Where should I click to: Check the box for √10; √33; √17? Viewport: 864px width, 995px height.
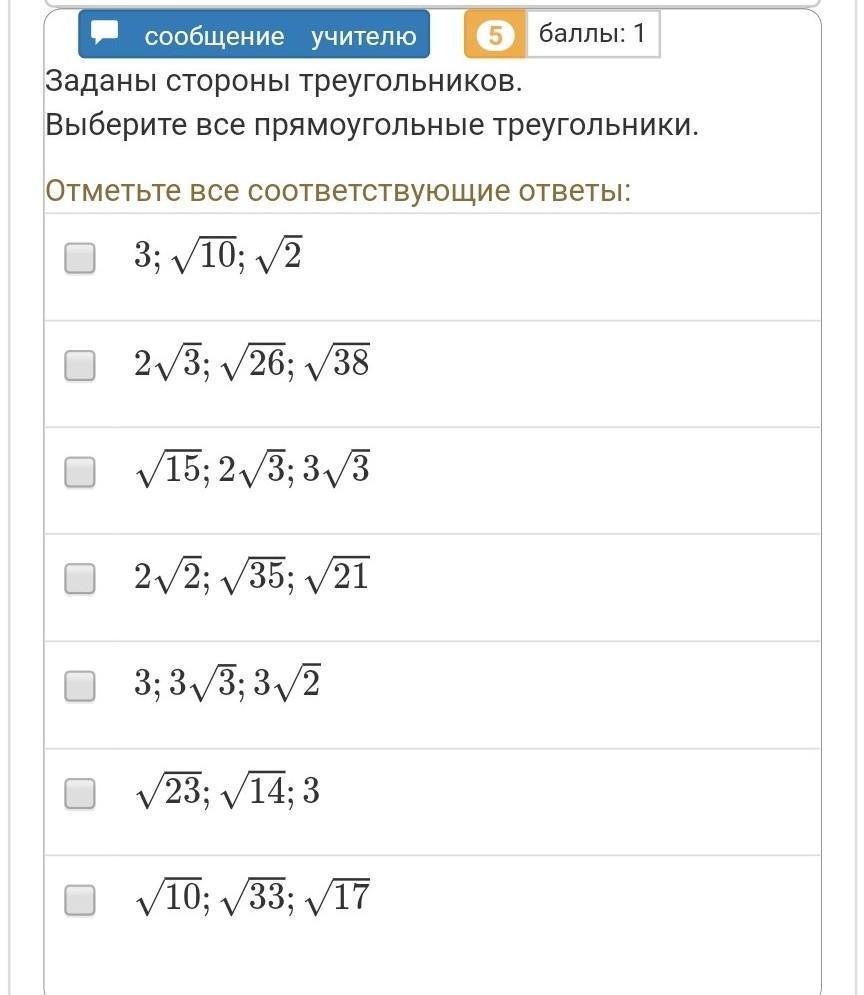(x=80, y=900)
